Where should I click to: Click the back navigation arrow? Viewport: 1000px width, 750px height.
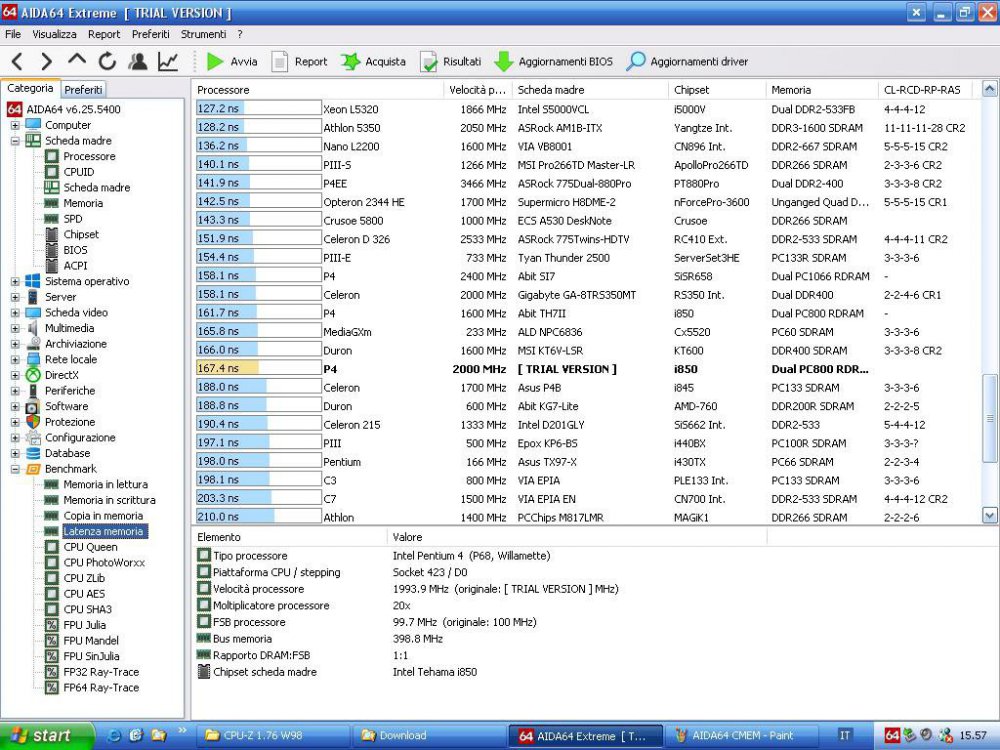[x=17, y=62]
